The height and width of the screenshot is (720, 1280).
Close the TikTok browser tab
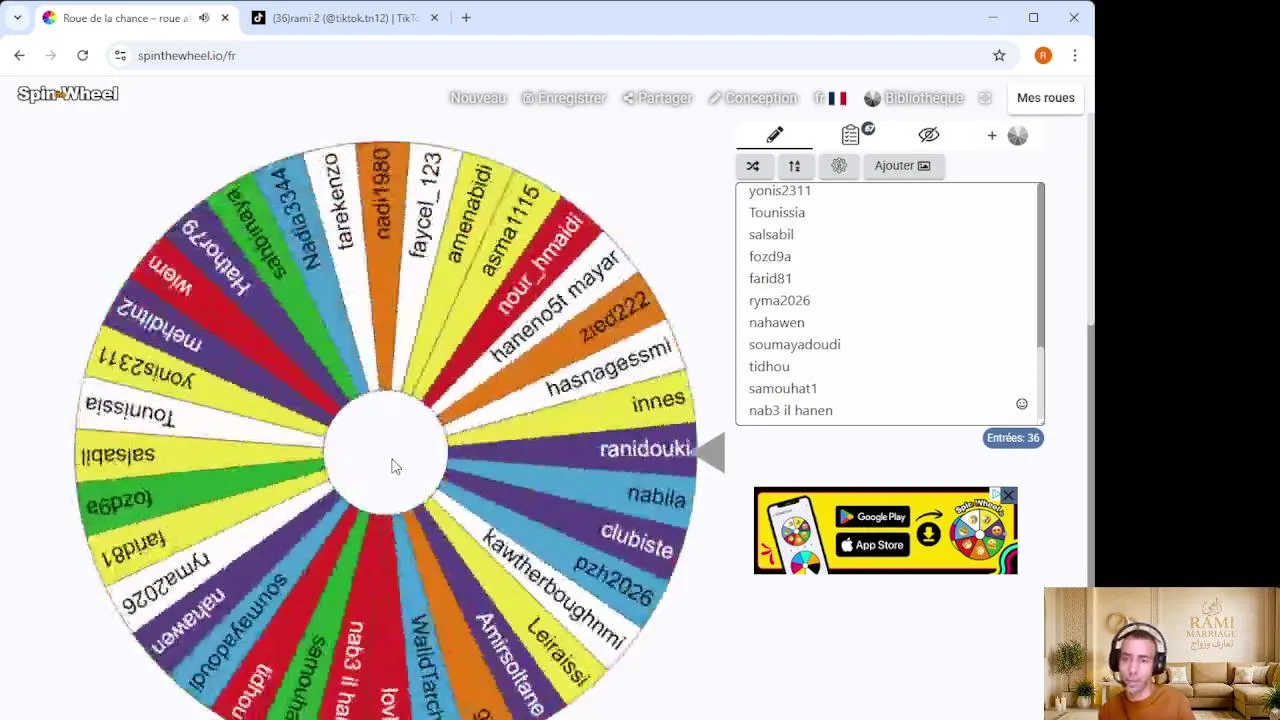click(x=434, y=18)
